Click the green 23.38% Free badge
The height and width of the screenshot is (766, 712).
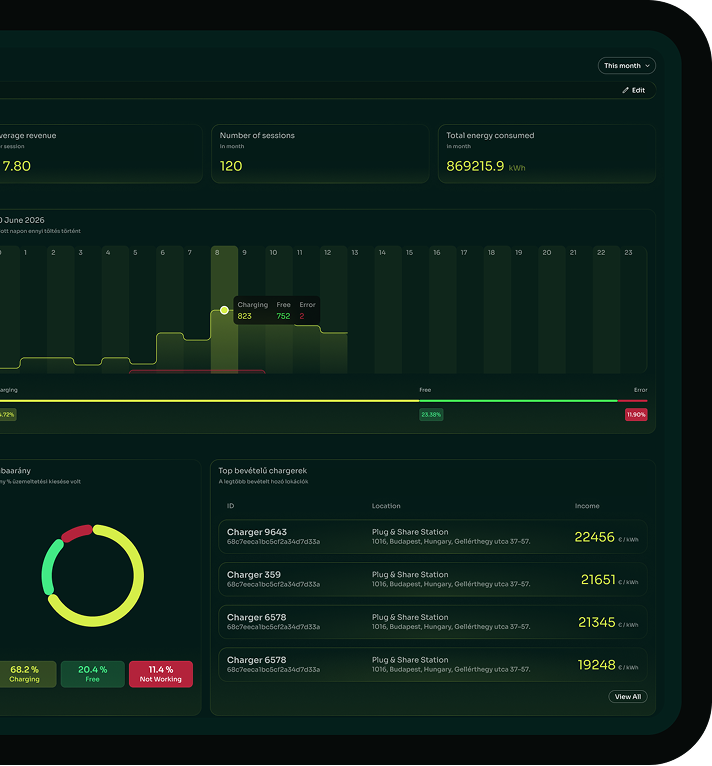point(431,414)
